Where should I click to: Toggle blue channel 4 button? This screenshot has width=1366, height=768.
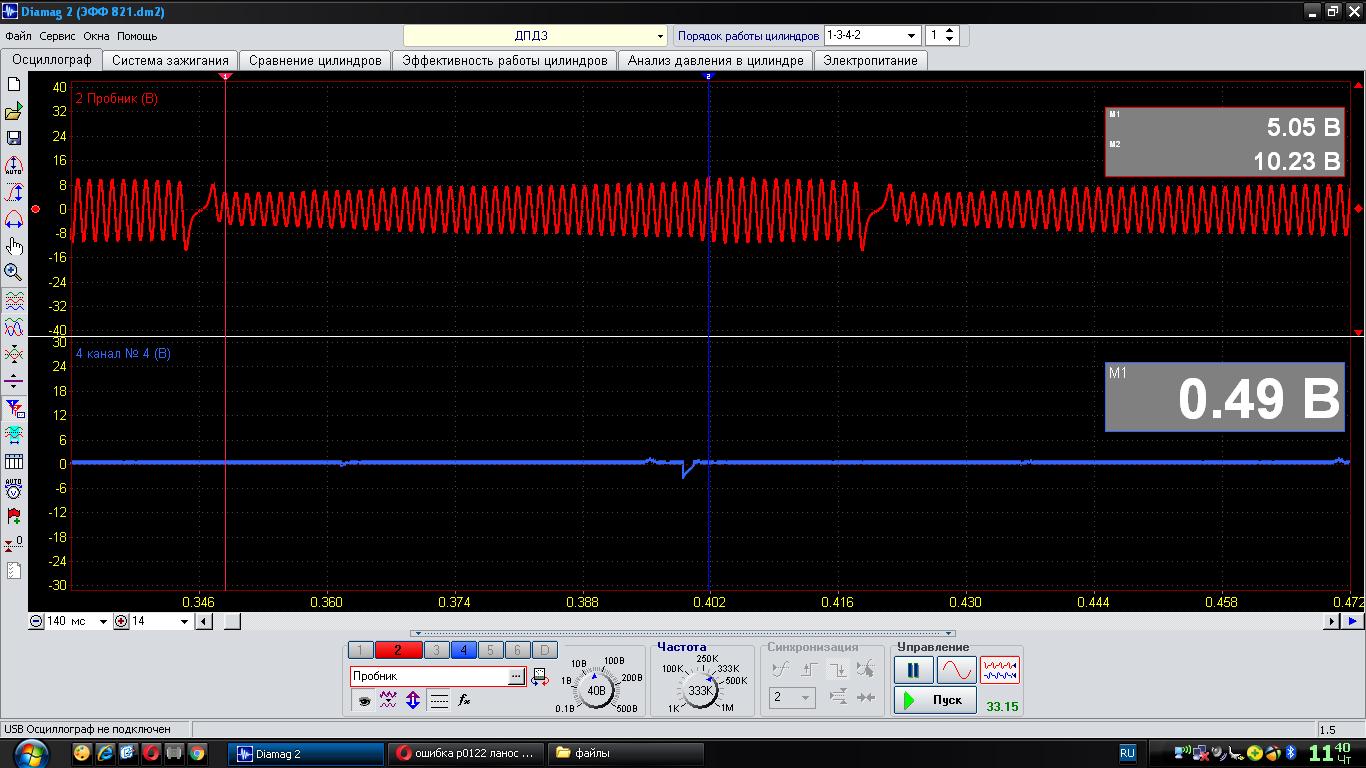[463, 650]
